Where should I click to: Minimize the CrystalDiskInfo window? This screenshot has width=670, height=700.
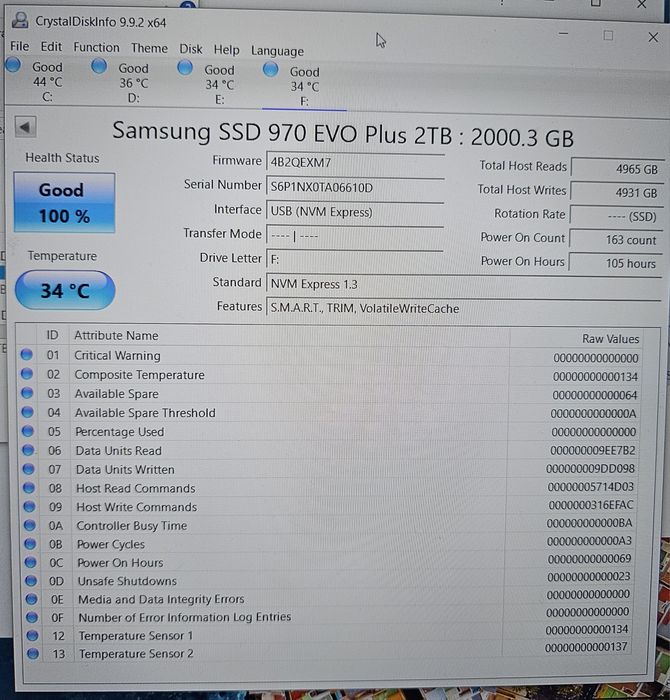coord(563,33)
